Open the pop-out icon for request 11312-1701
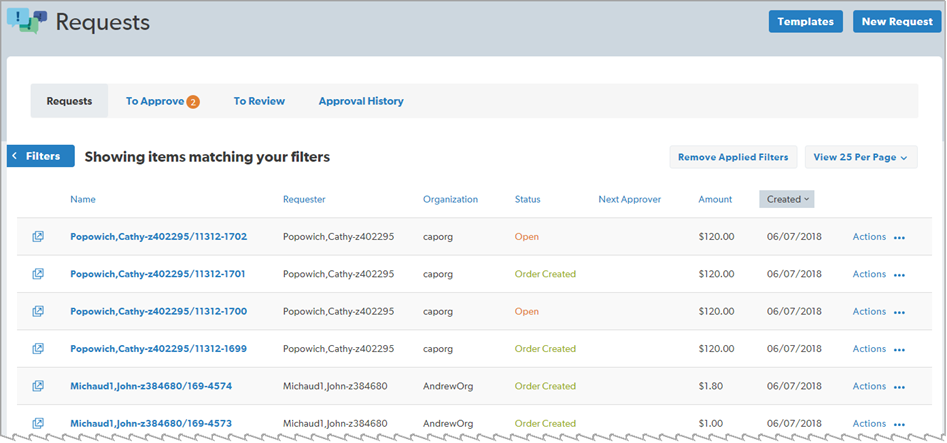Image resolution: width=947 pixels, height=443 pixels. tap(38, 274)
